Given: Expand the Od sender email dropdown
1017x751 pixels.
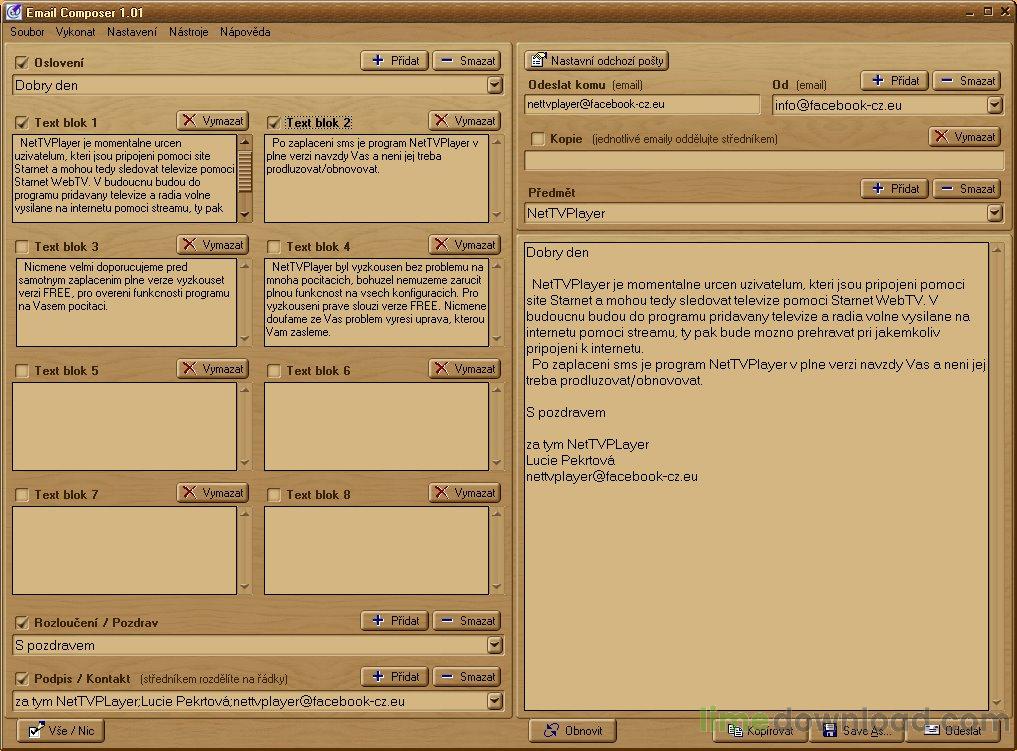Looking at the screenshot, I should point(995,105).
